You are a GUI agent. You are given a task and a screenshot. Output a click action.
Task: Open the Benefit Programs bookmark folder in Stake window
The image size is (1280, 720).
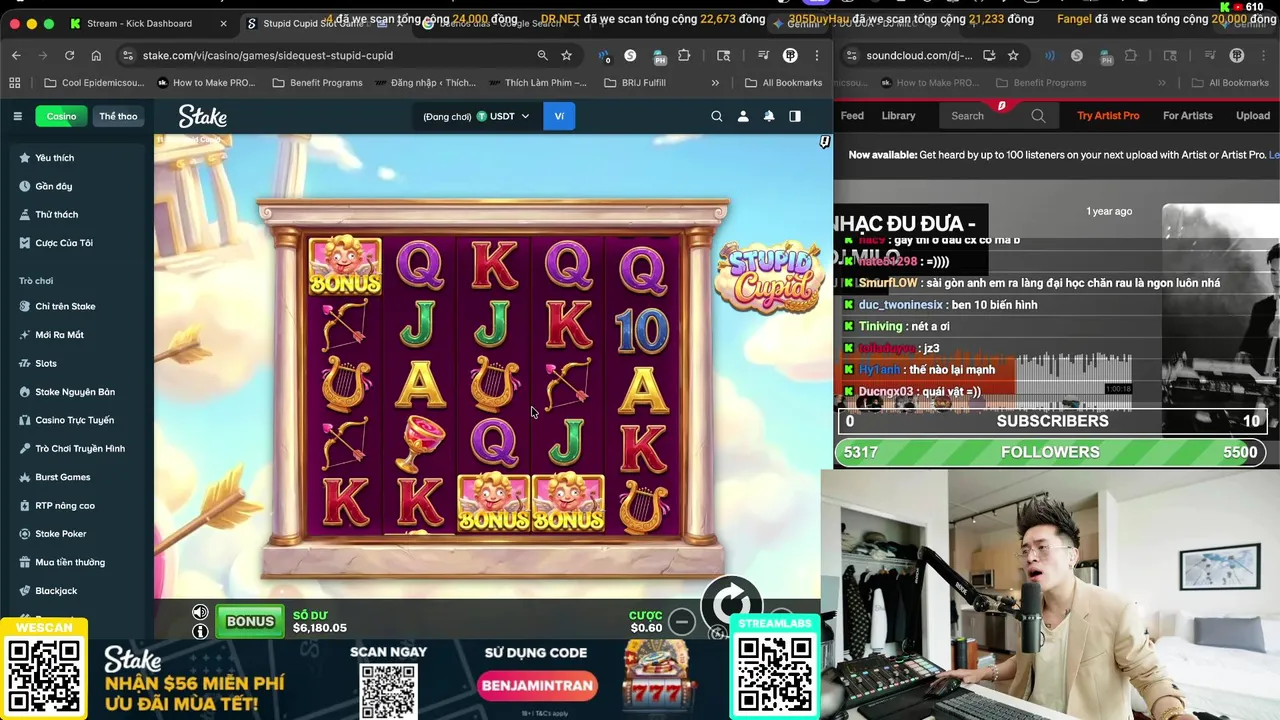click(318, 83)
